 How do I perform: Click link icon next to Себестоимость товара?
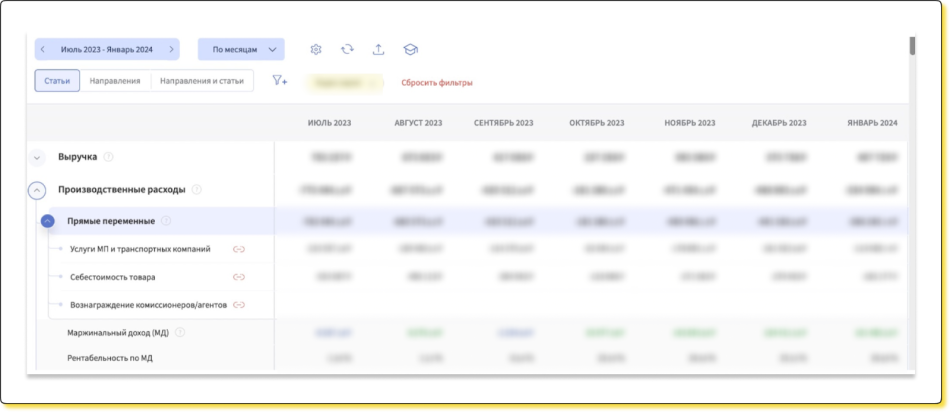[239, 277]
